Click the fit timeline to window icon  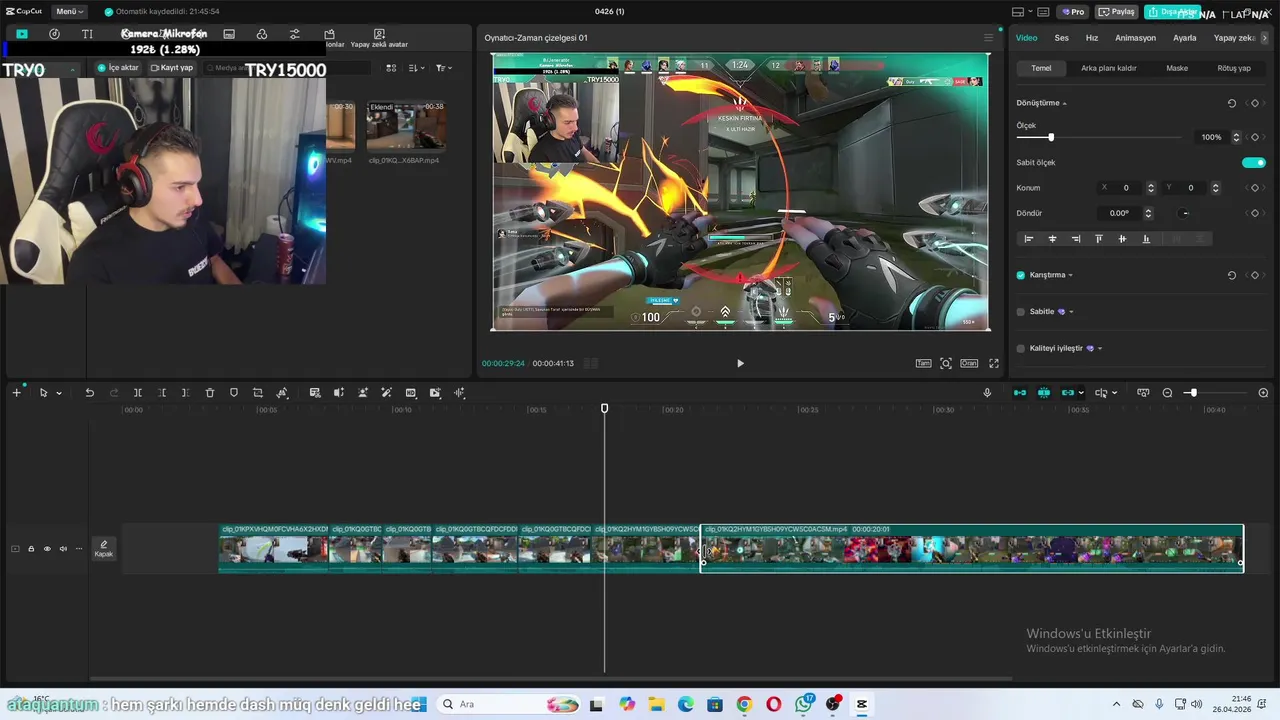pyautogui.click(x=1143, y=393)
